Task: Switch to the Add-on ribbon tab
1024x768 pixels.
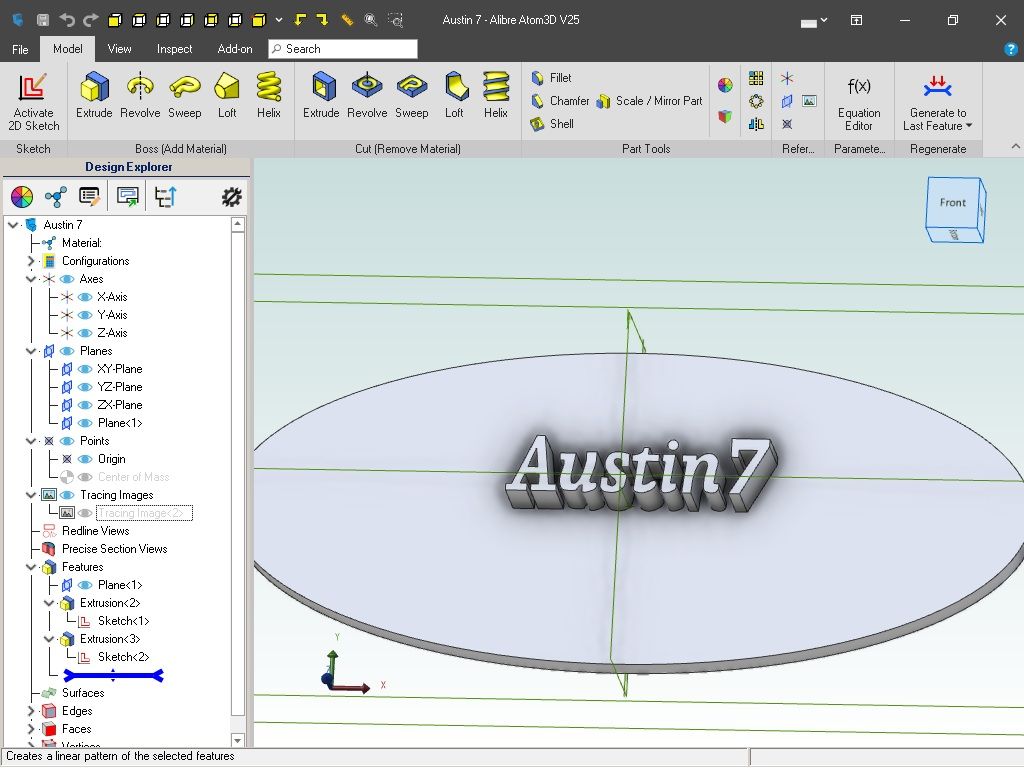Action: [235, 49]
